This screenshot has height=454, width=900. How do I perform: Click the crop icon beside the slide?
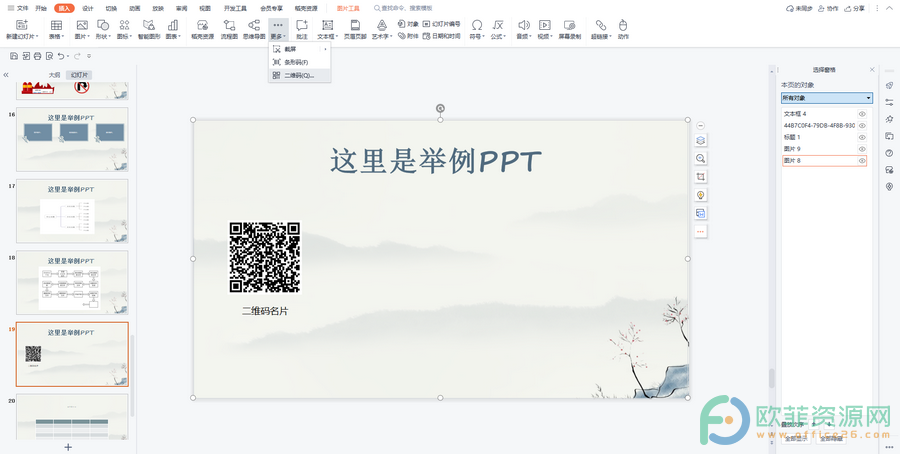pos(700,177)
